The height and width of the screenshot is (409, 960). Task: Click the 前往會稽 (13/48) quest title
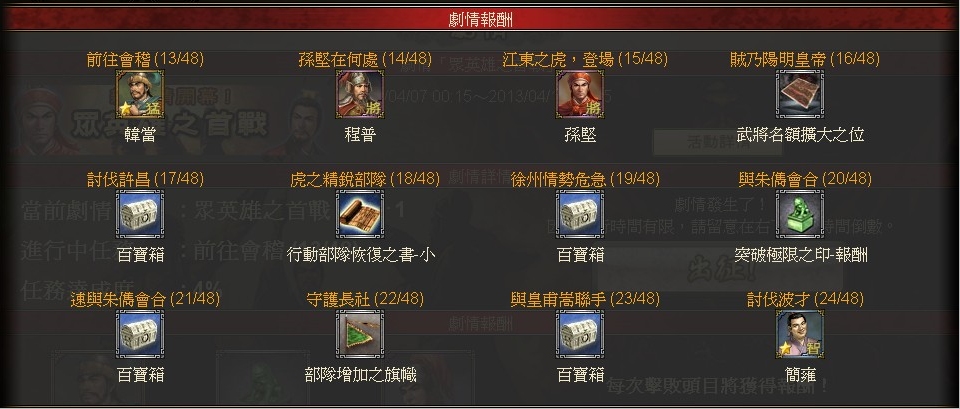pos(145,59)
